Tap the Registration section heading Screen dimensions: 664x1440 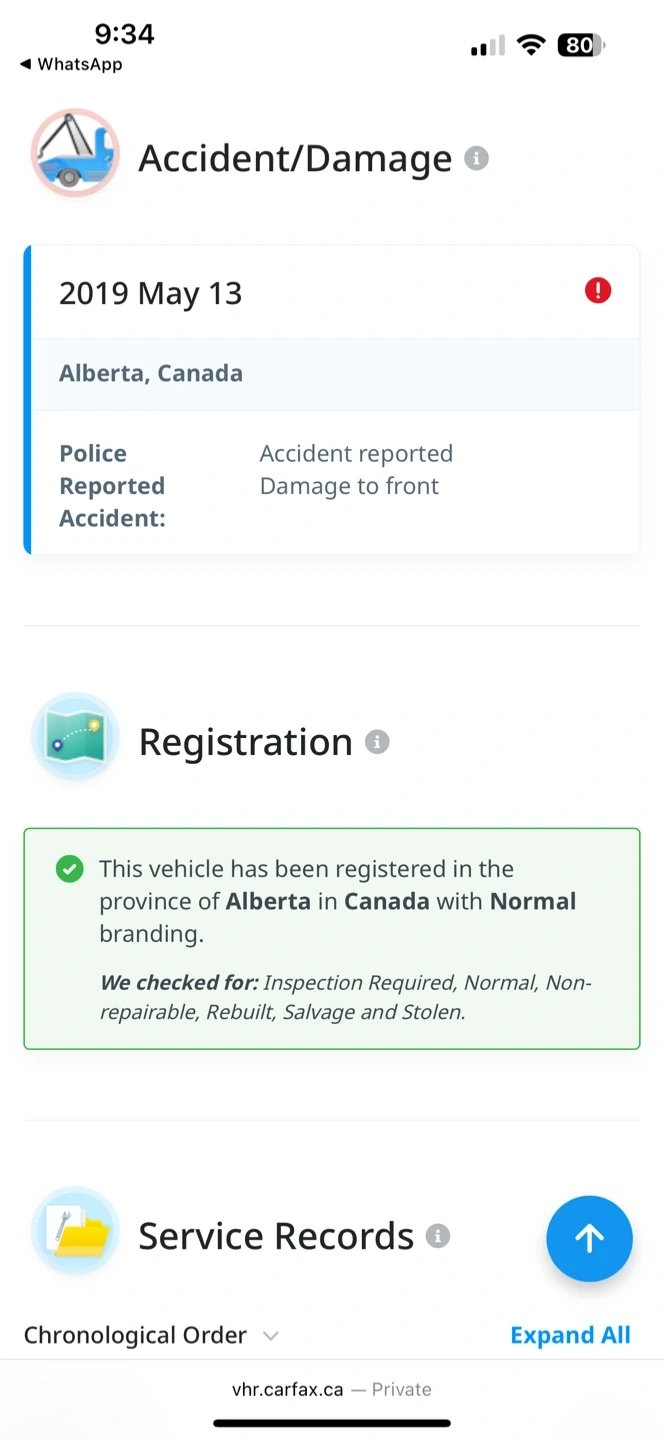tap(245, 742)
